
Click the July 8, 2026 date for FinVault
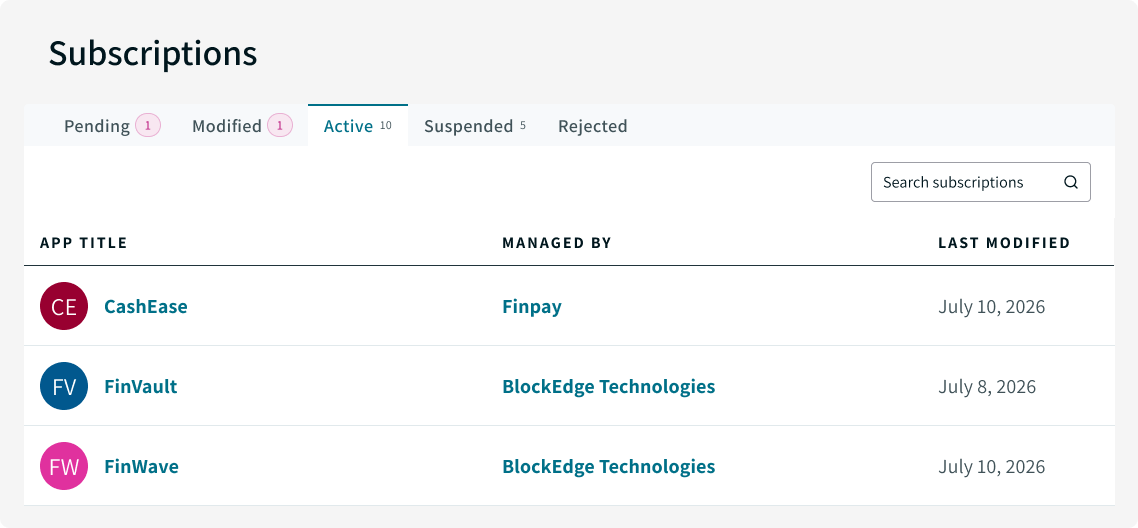pos(987,387)
